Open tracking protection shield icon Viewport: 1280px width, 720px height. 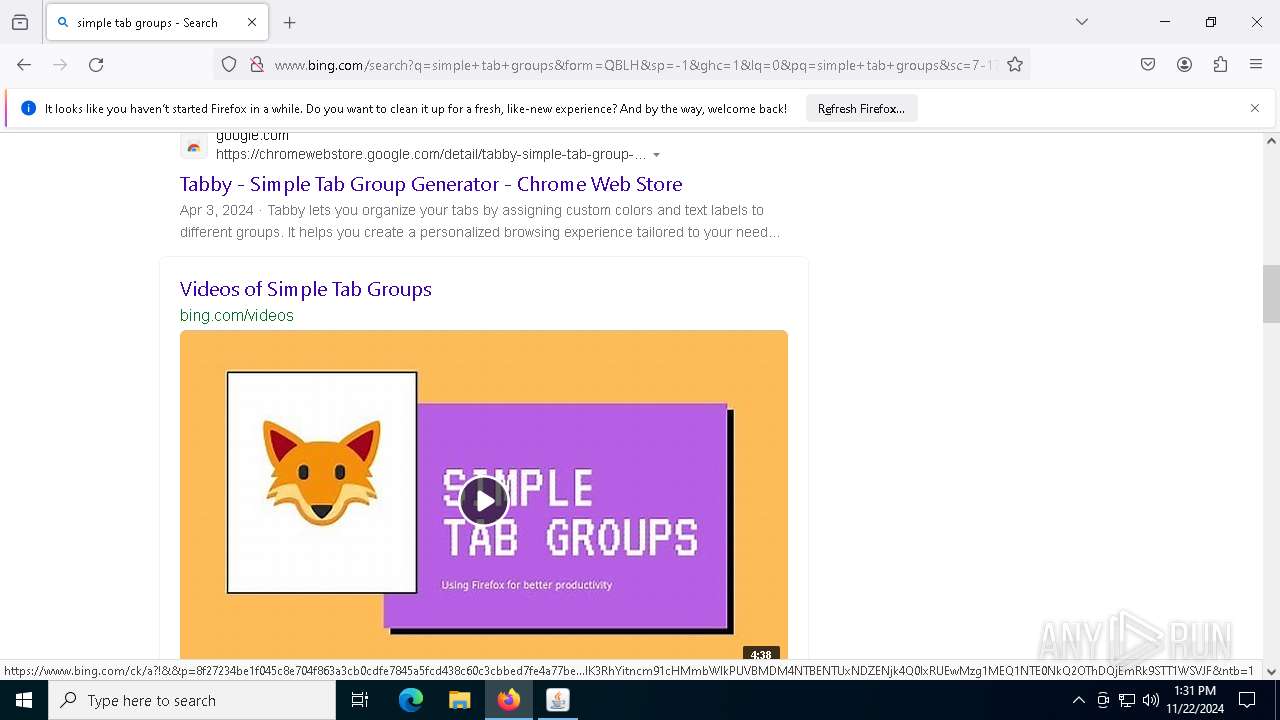pos(229,65)
